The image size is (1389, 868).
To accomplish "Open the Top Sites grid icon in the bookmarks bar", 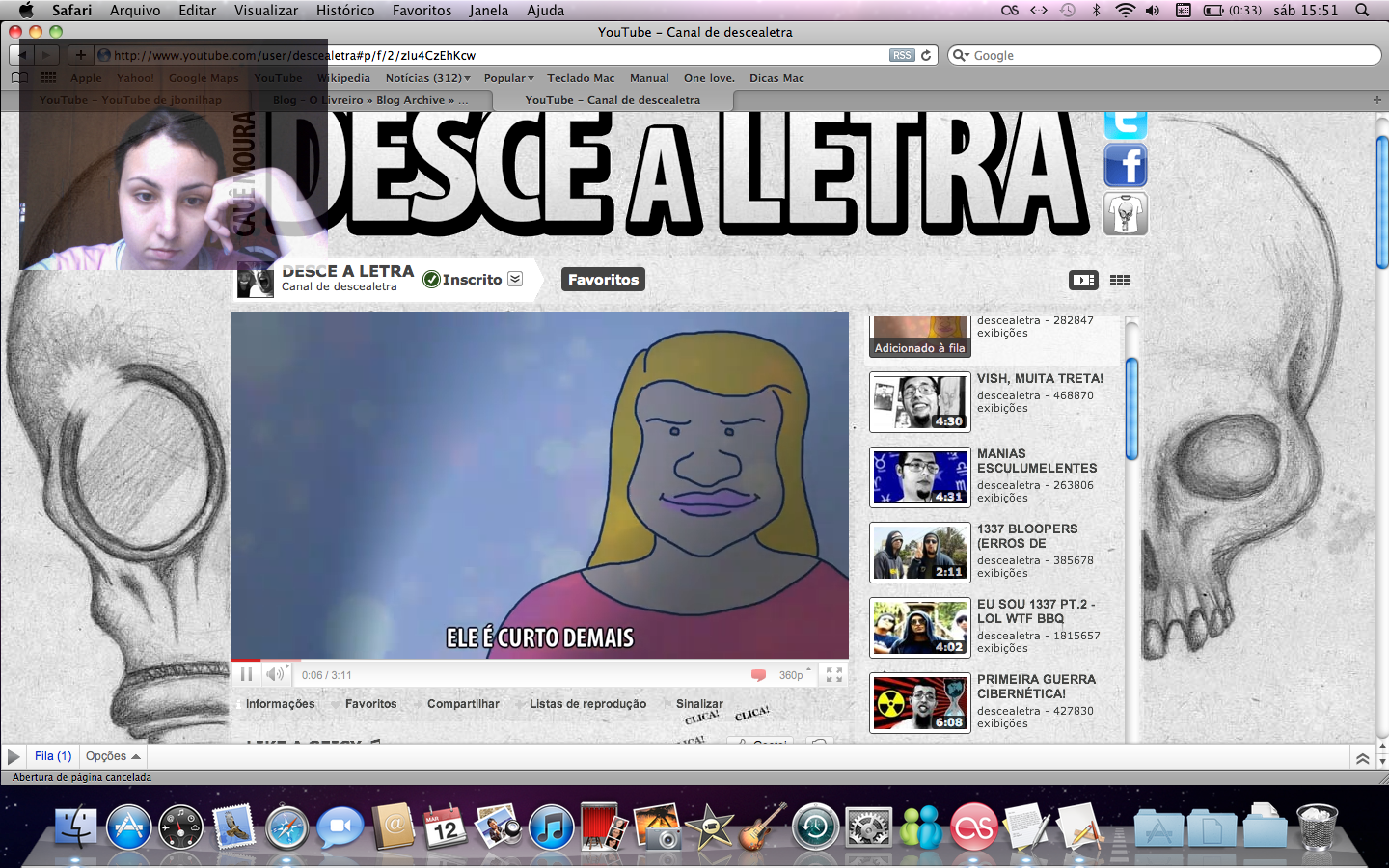I will (48, 77).
